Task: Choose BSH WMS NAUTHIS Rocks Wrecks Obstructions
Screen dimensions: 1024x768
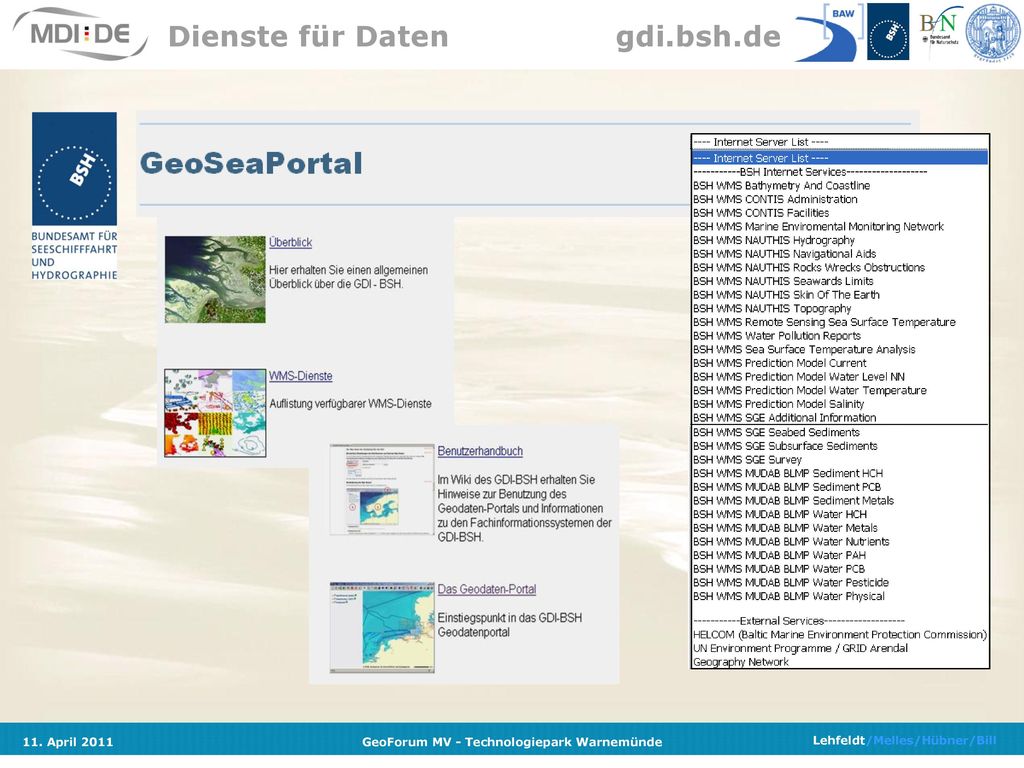Action: click(x=840, y=268)
